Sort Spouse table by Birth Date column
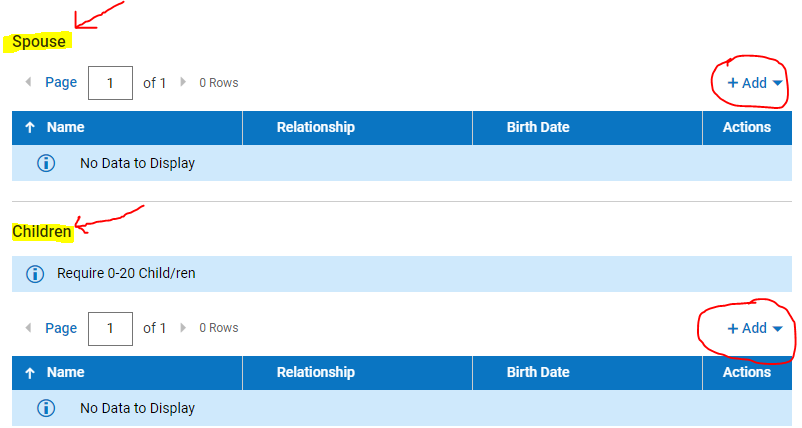The width and height of the screenshot is (802, 428). [x=538, y=127]
